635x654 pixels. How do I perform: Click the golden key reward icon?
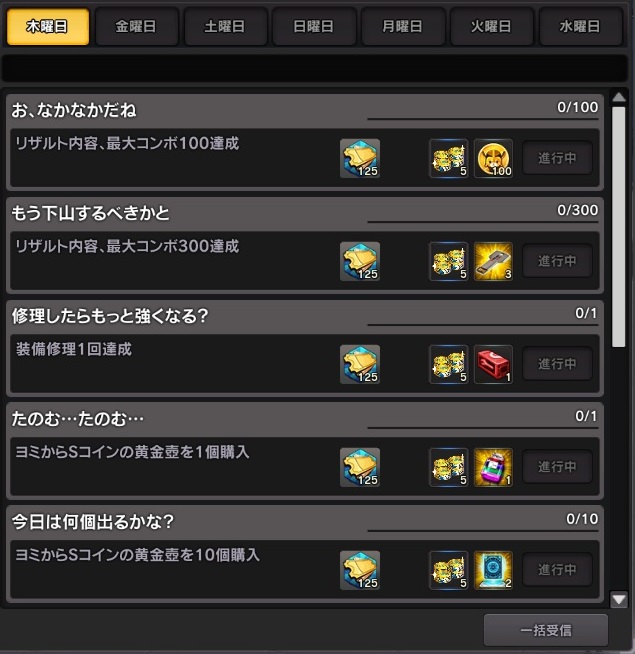point(493,262)
